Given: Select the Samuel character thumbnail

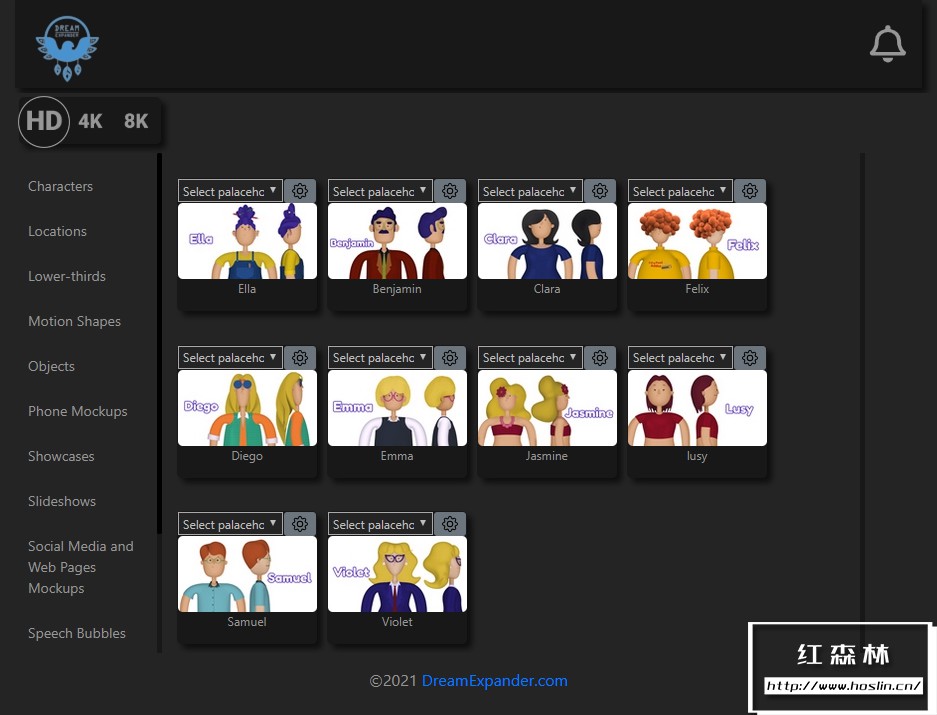Looking at the screenshot, I should pyautogui.click(x=247, y=574).
